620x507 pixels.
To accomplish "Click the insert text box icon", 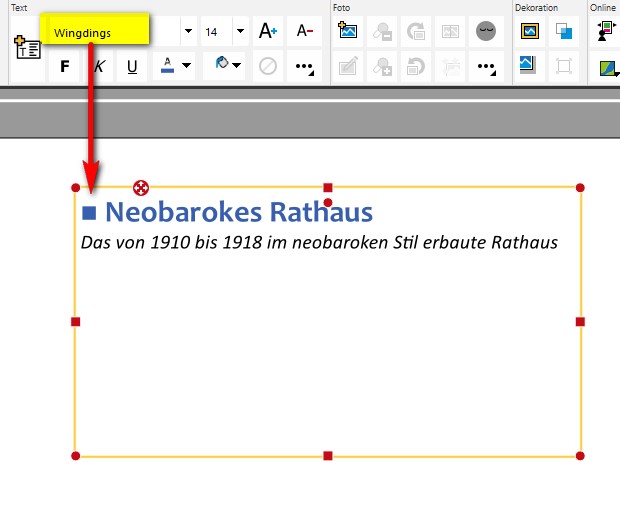I will click(x=25, y=48).
